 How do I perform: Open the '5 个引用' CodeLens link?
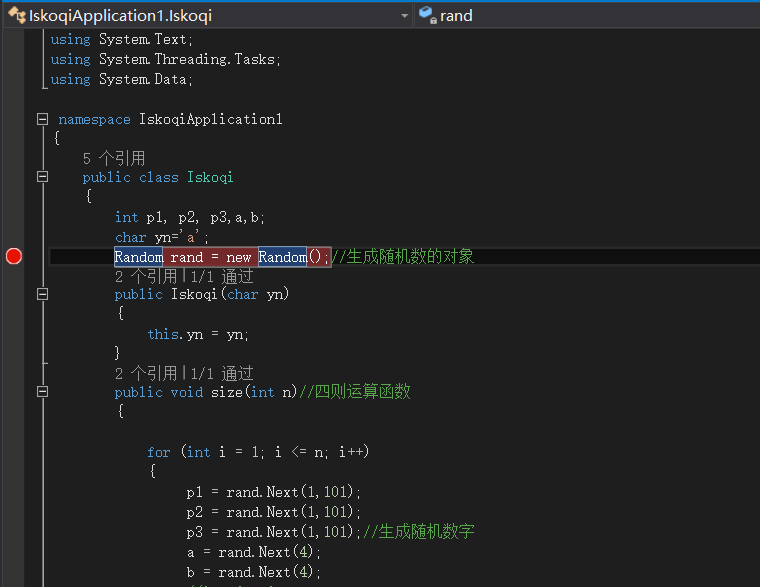(x=114, y=158)
